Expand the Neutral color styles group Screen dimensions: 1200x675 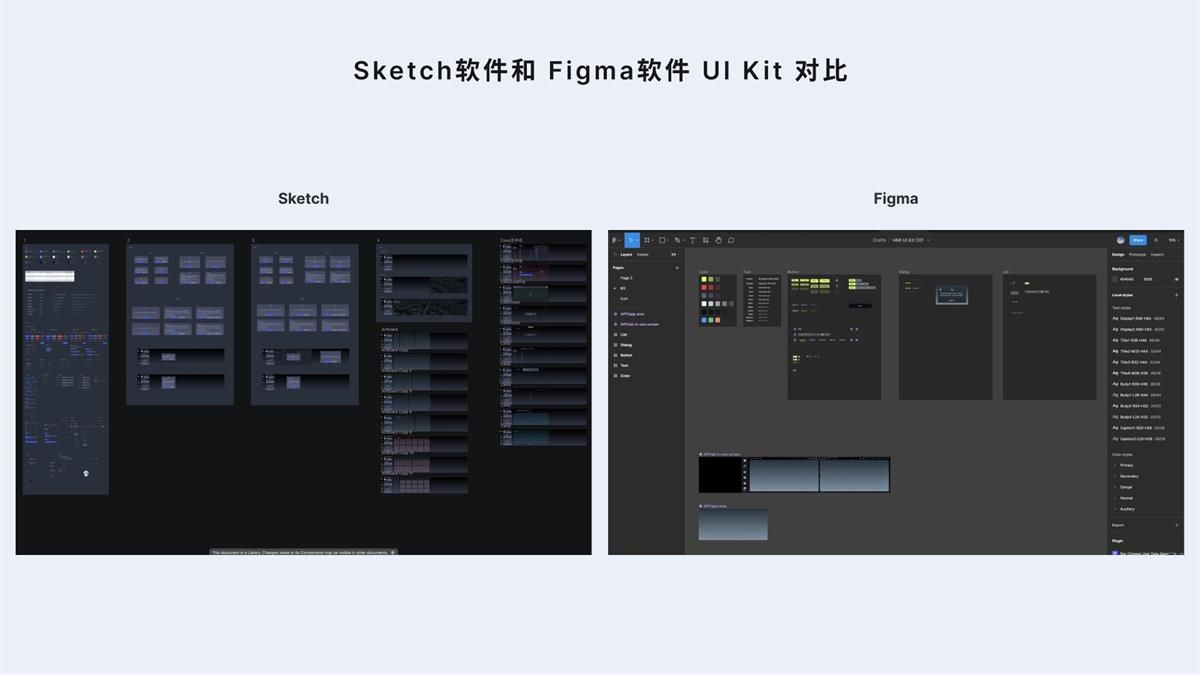coord(1115,498)
